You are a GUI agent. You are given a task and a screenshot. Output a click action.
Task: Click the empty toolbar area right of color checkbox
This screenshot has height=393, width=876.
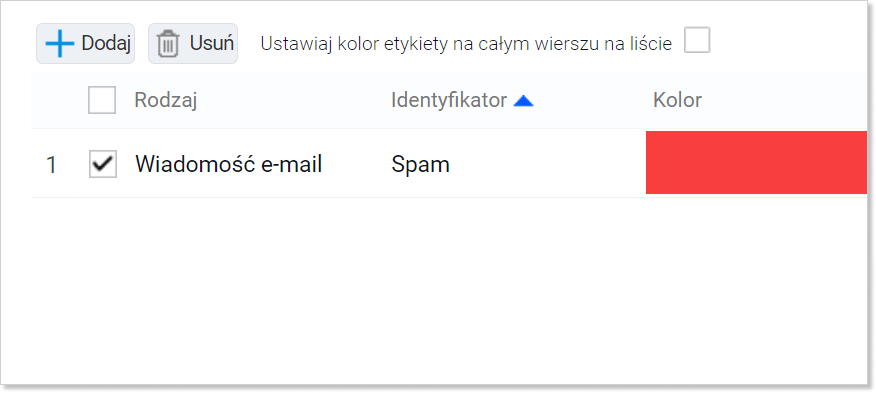(x=788, y=44)
